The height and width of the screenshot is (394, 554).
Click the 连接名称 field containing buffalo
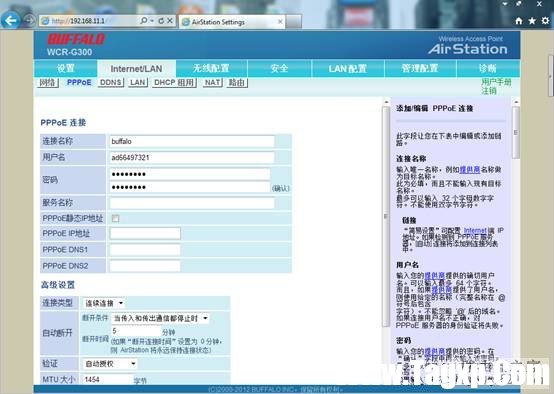tap(192, 141)
